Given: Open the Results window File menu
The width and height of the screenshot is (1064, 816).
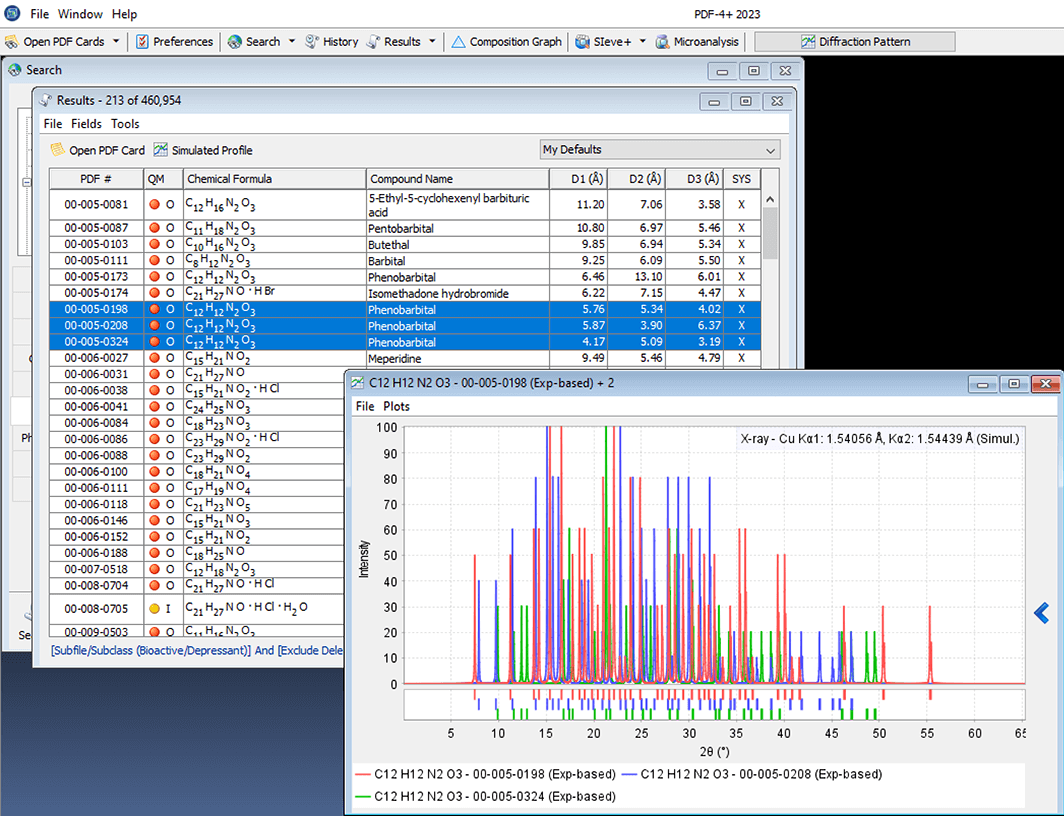Looking at the screenshot, I should 53,123.
